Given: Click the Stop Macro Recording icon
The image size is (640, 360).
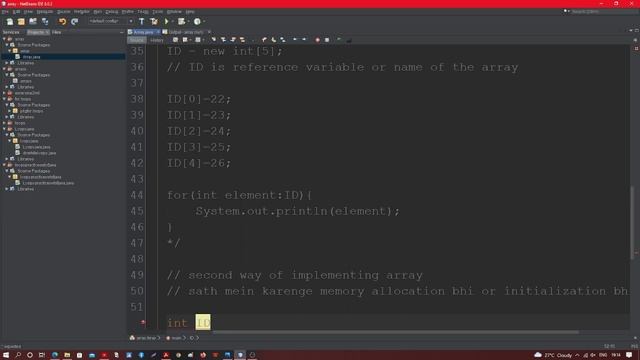Looking at the screenshot, I should pyautogui.click(x=327, y=40).
